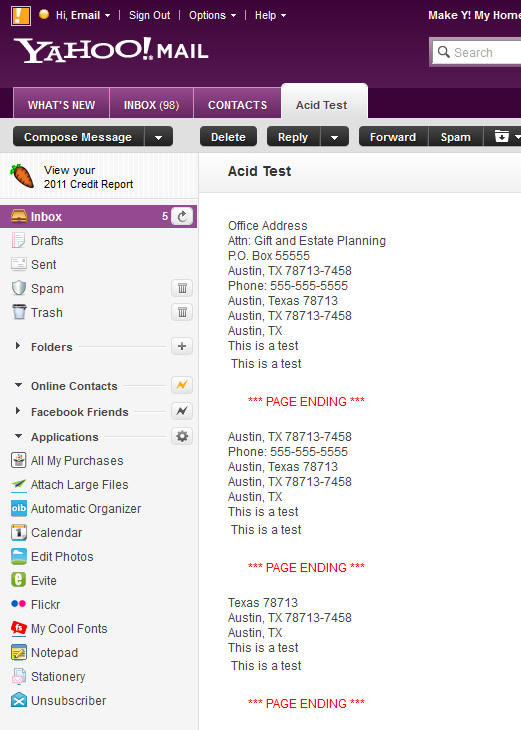Screen dimensions: 521x730
Task: Open the Trash folder
Action: 47,312
